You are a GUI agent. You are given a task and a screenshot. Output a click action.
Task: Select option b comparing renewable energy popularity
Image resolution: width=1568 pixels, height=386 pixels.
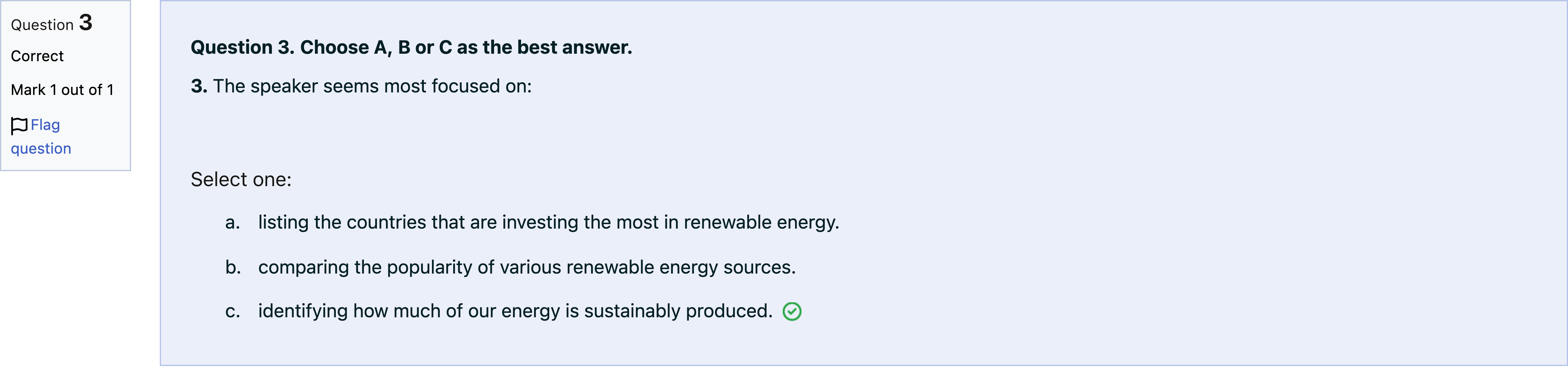pyautogui.click(x=527, y=267)
